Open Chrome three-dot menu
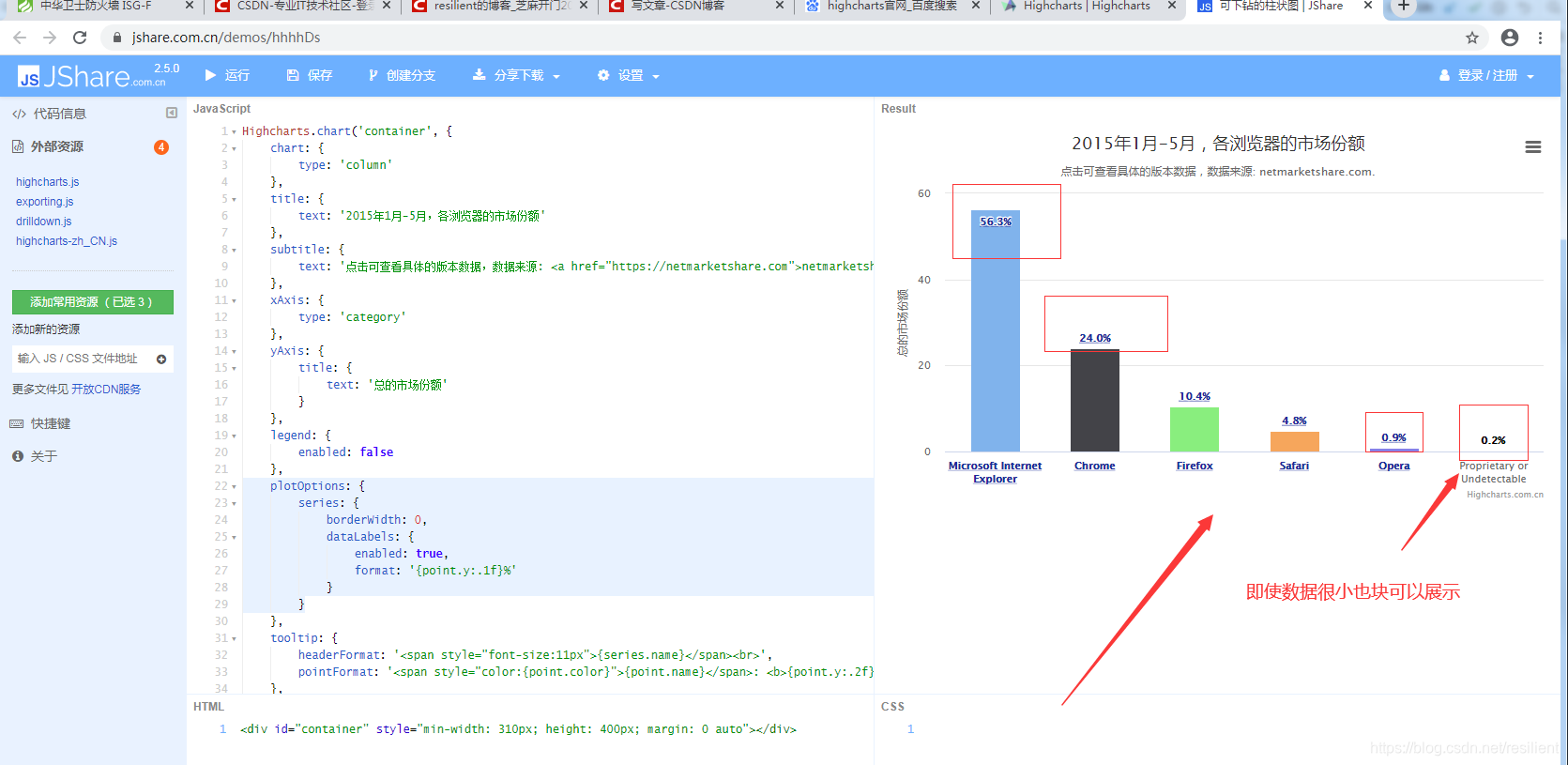The image size is (1568, 765). pyautogui.click(x=1540, y=38)
